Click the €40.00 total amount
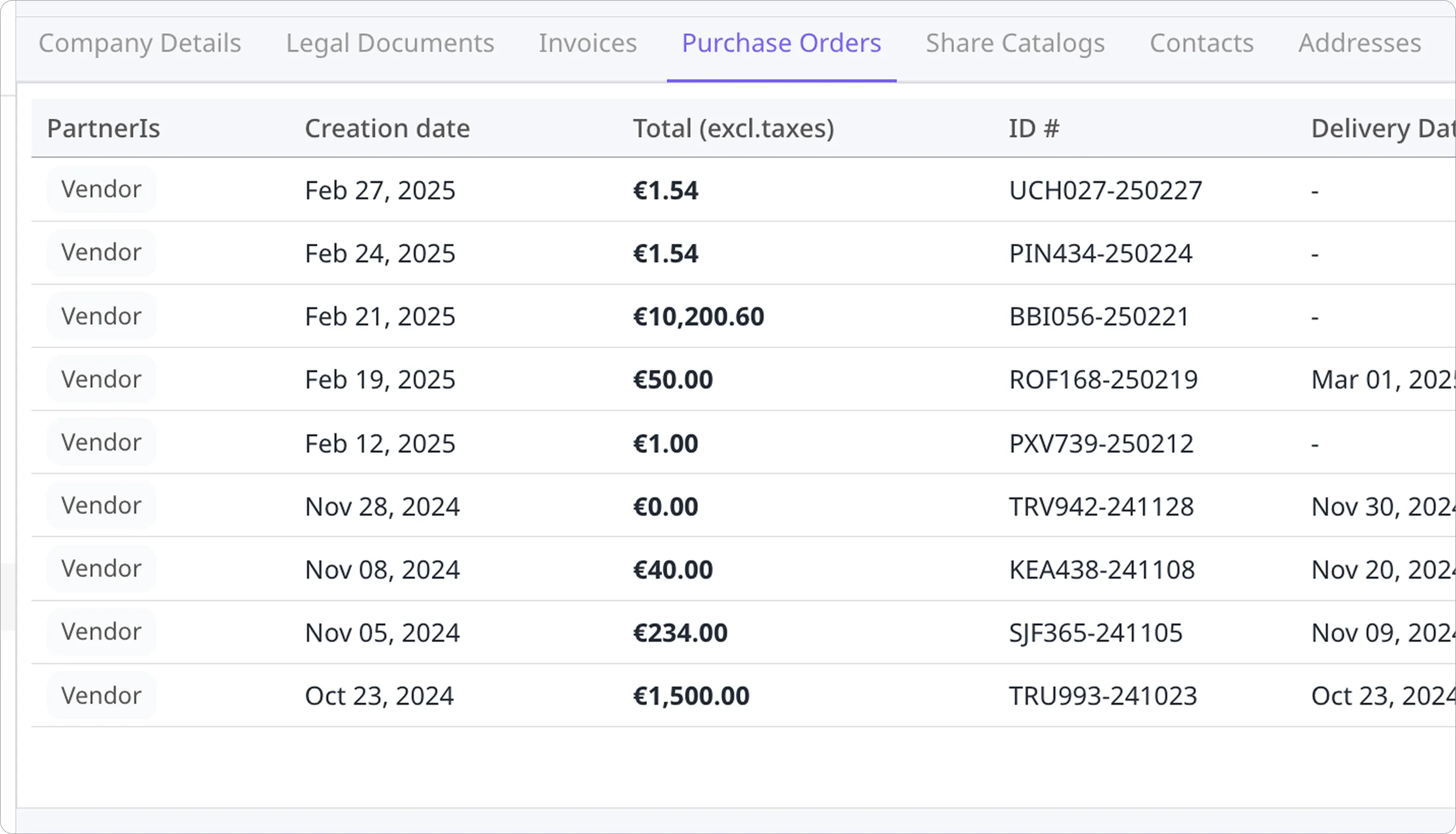 coord(673,570)
